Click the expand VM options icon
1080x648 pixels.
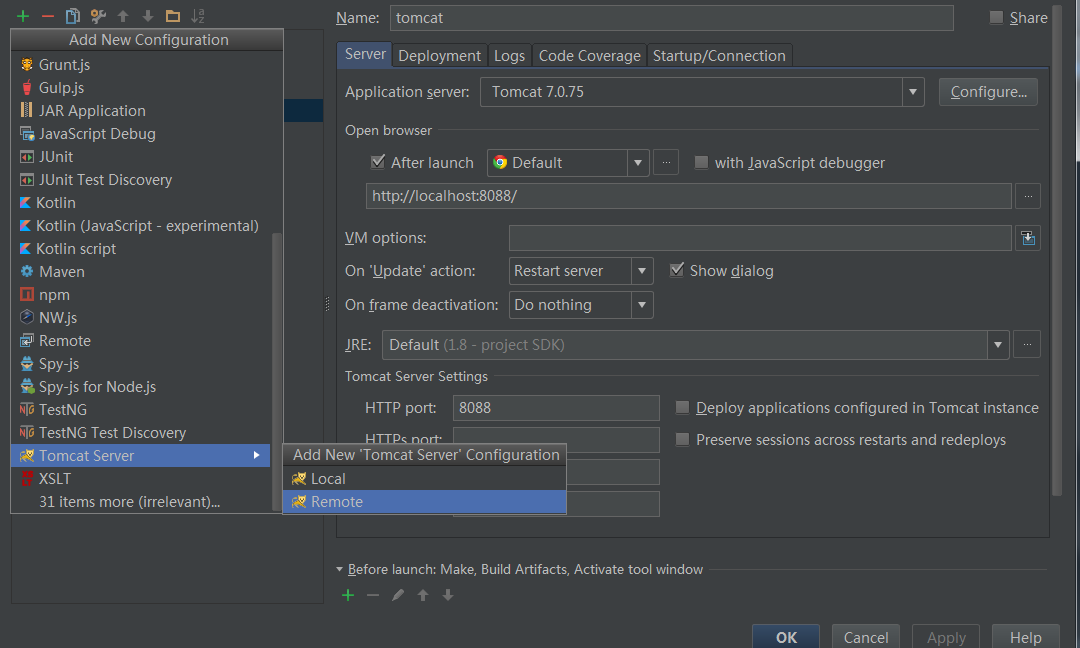[1028, 238]
